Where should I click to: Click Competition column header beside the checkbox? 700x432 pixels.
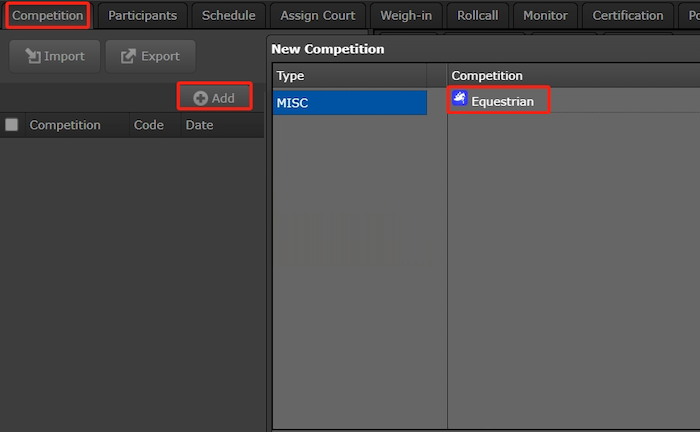(x=65, y=125)
